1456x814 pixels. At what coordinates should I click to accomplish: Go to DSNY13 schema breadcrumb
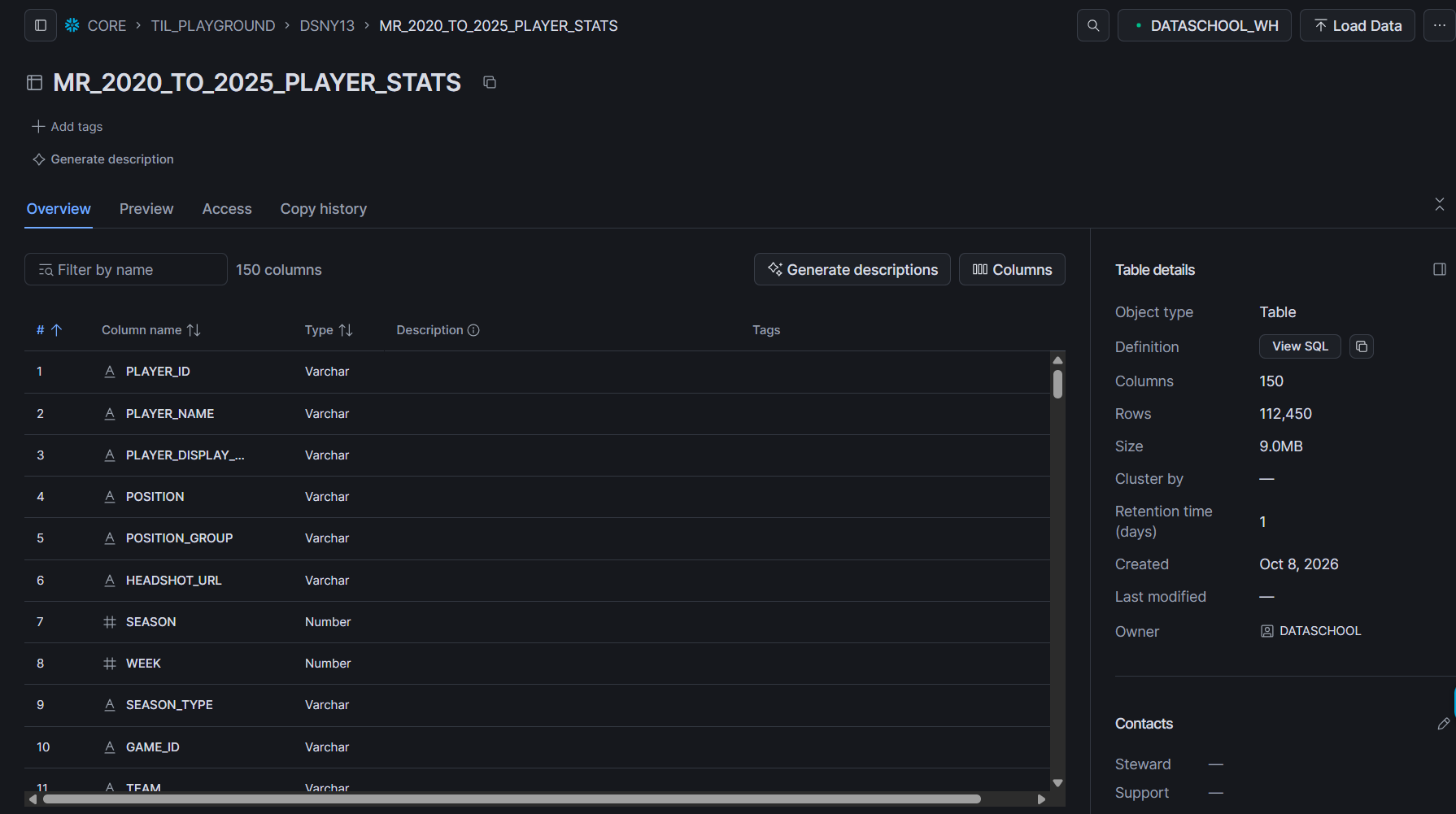tap(327, 25)
